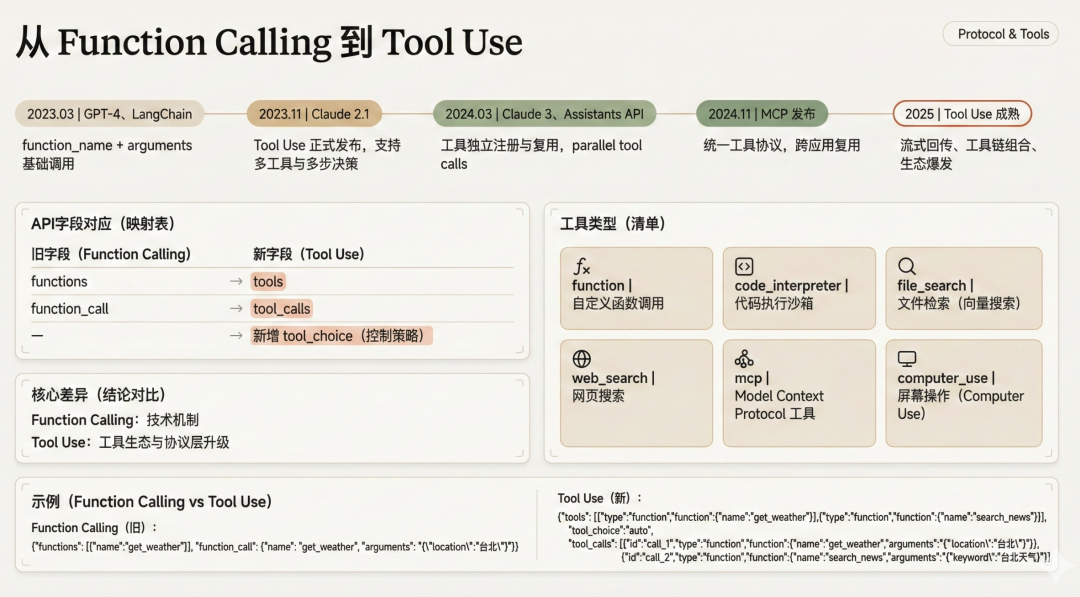1080x597 pixels.
Task: Click the call_2 search_news JSON line
Action: [835, 557]
